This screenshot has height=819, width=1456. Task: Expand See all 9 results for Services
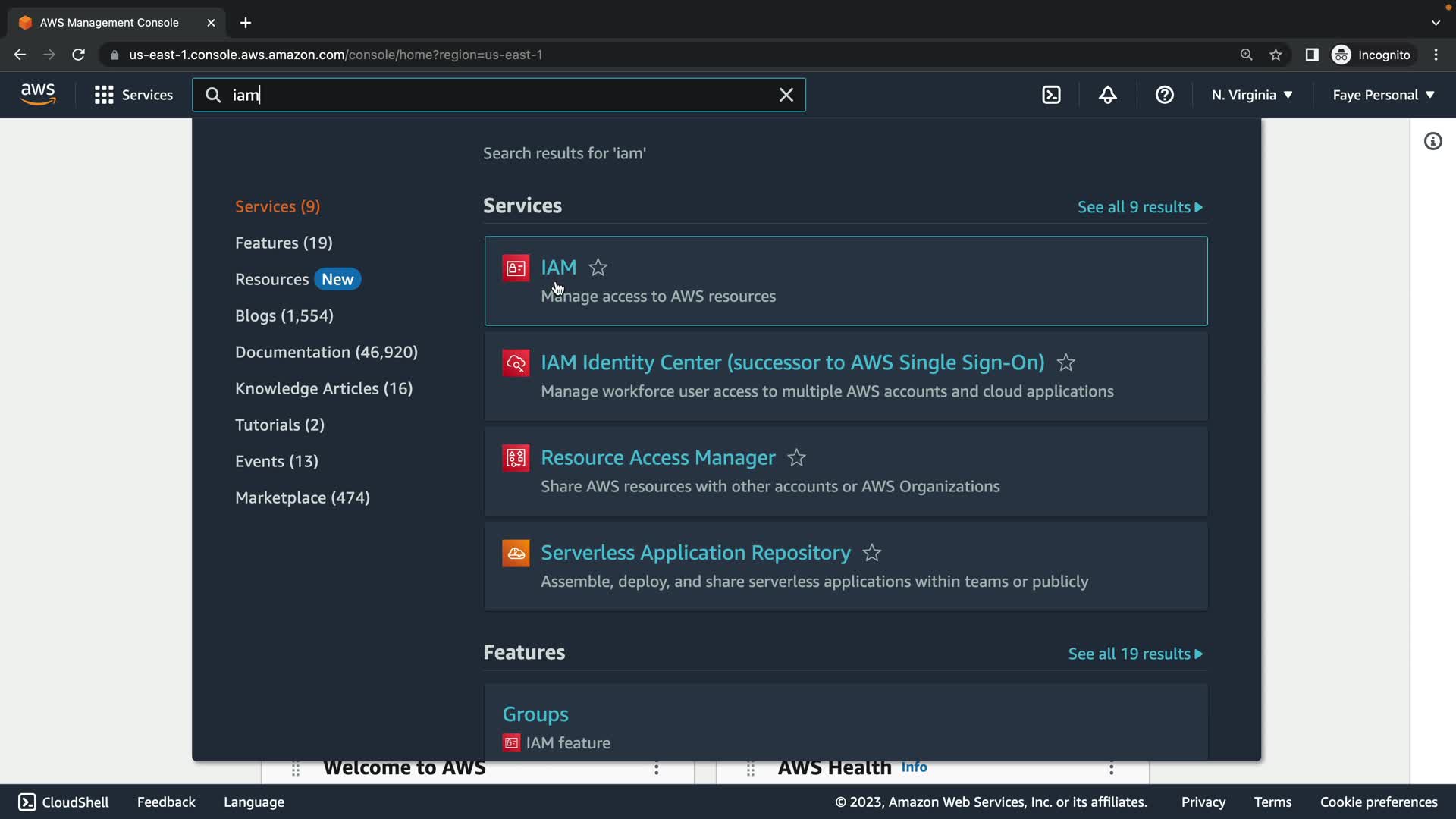pyautogui.click(x=1139, y=207)
